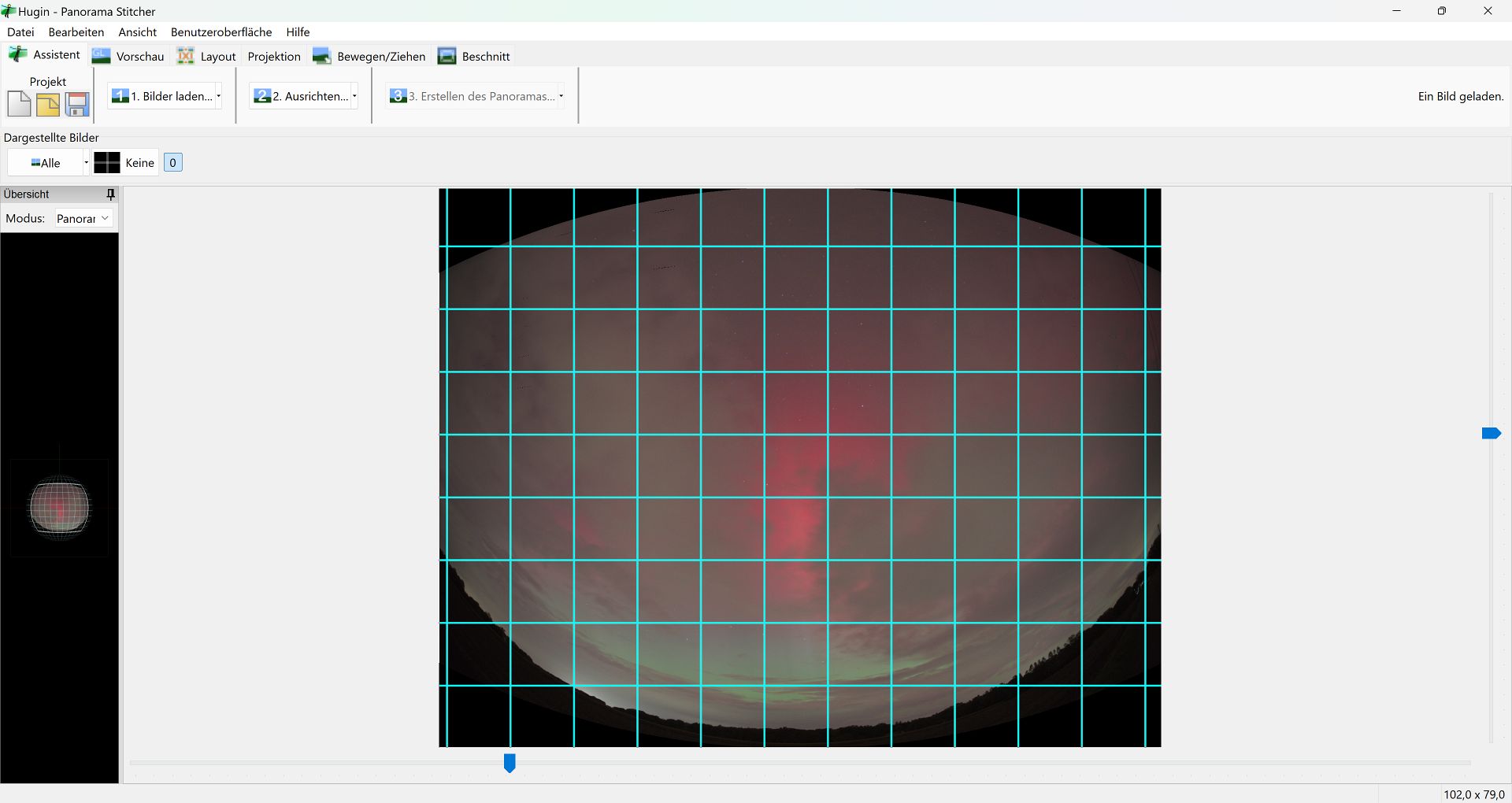The height and width of the screenshot is (803, 1512).
Task: Open the Benutzeroberfläche menu
Action: coord(221,32)
